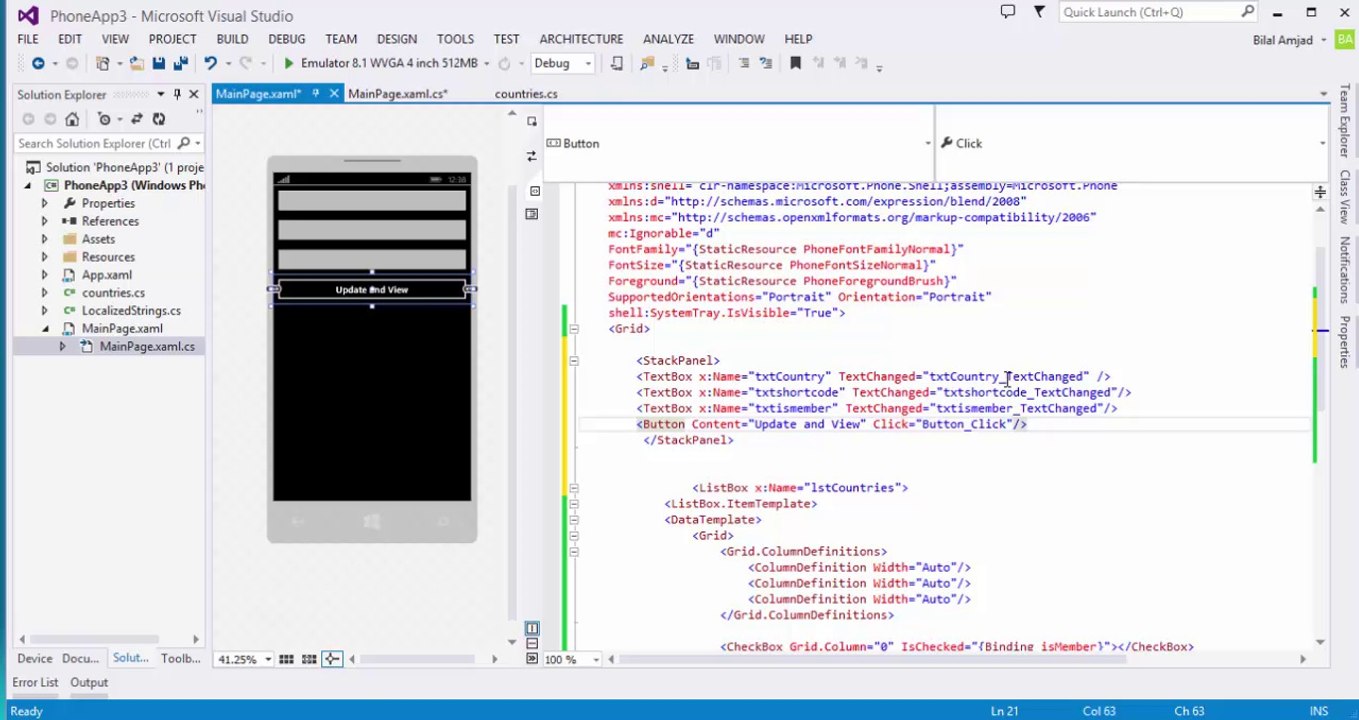Open the BUILD menu
This screenshot has height=720, width=1359.
point(232,39)
